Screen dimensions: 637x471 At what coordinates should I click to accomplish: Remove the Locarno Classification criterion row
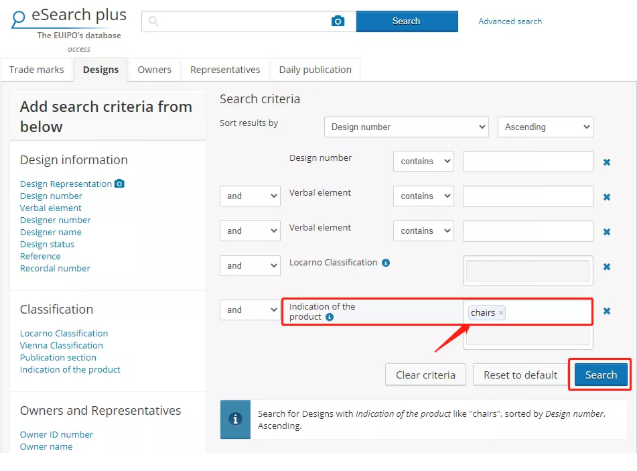tap(606, 266)
